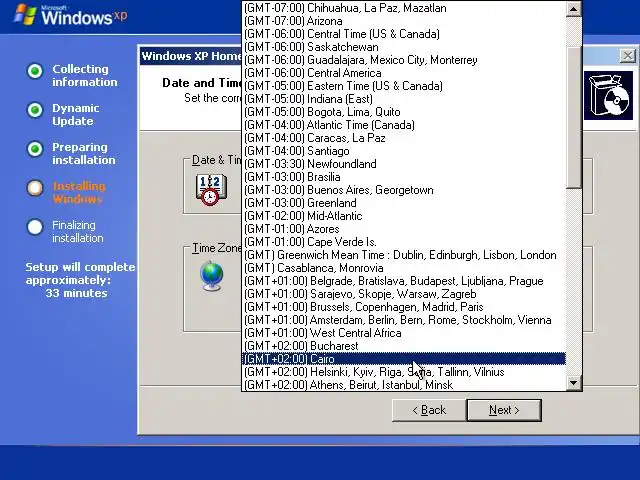Click the Installing Windows step indicator
The image size is (640, 480).
(35, 188)
